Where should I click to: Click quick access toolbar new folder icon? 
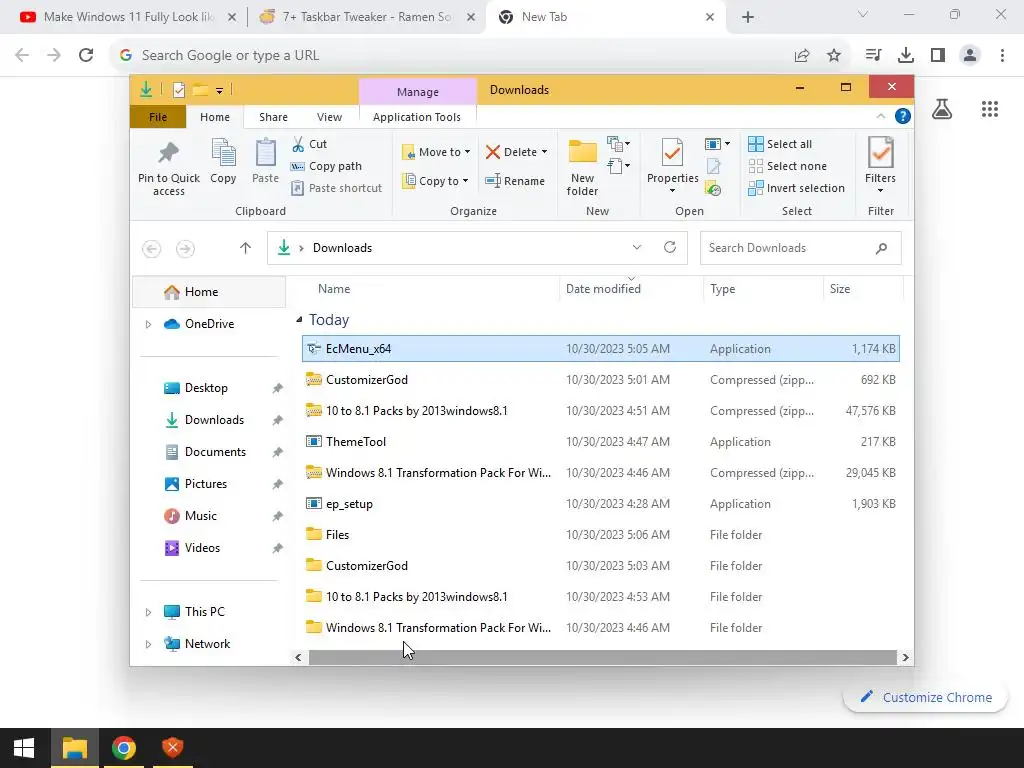click(200, 90)
